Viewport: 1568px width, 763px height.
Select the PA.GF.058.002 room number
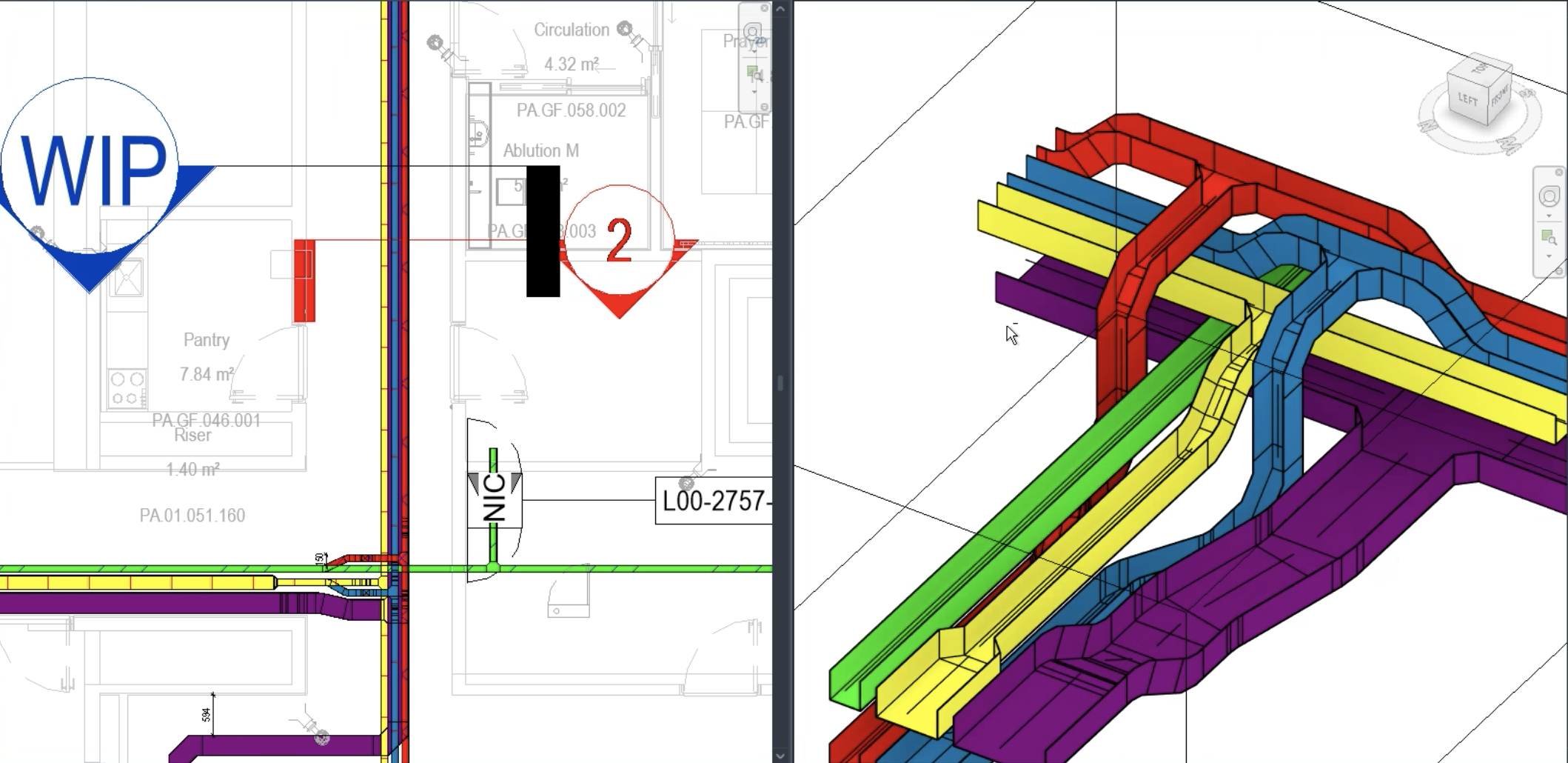tap(571, 110)
